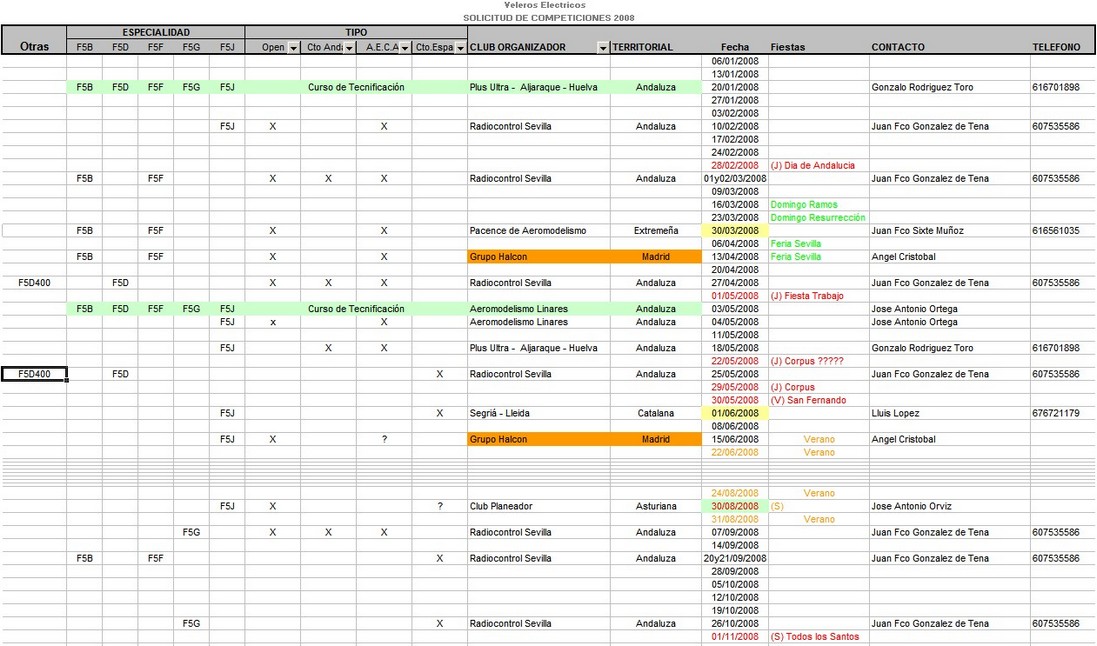1097x646 pixels.
Task: Select the 06/01/2008 date cell
Action: 735,61
